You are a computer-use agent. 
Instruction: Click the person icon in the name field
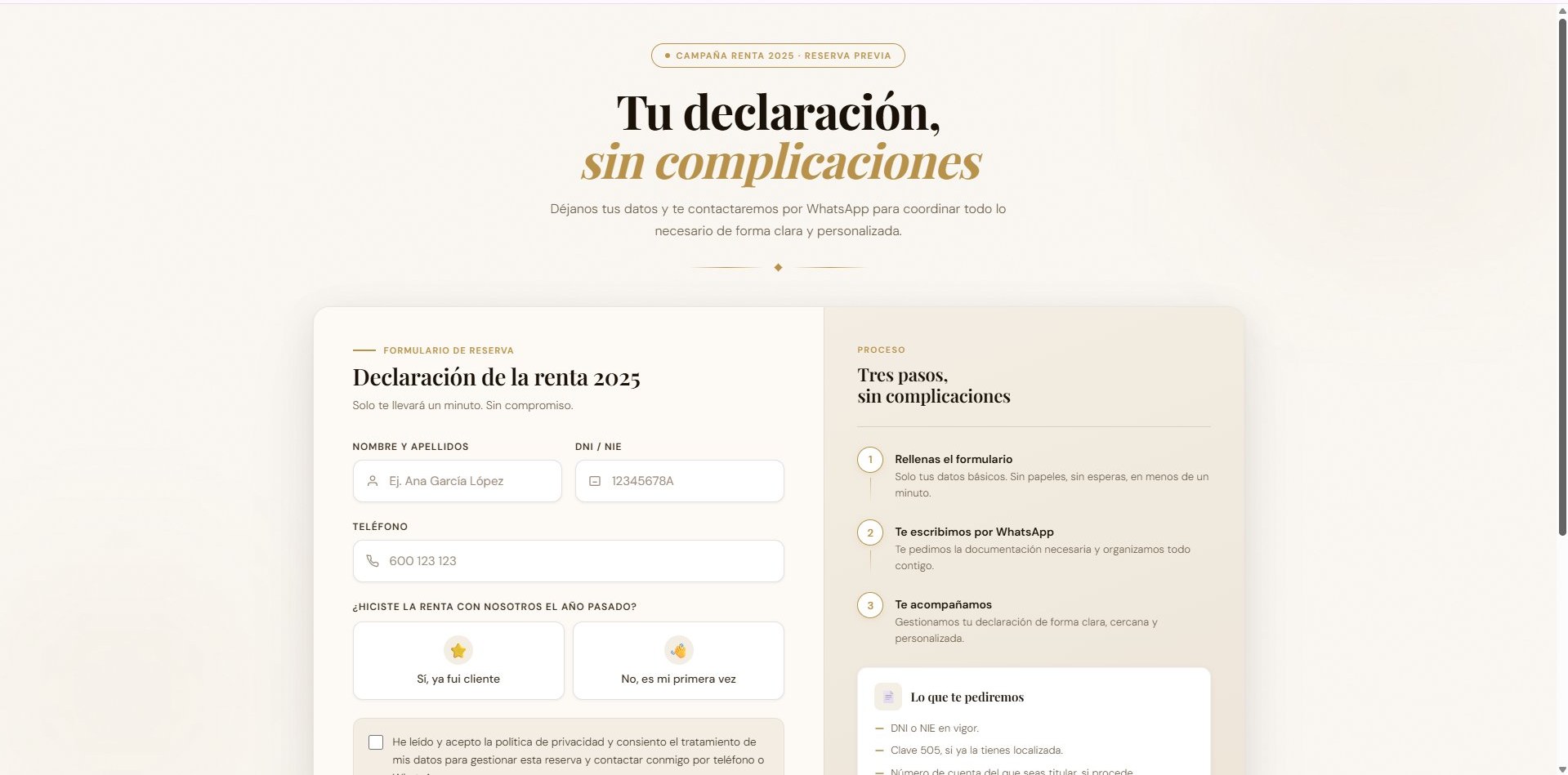coord(372,481)
